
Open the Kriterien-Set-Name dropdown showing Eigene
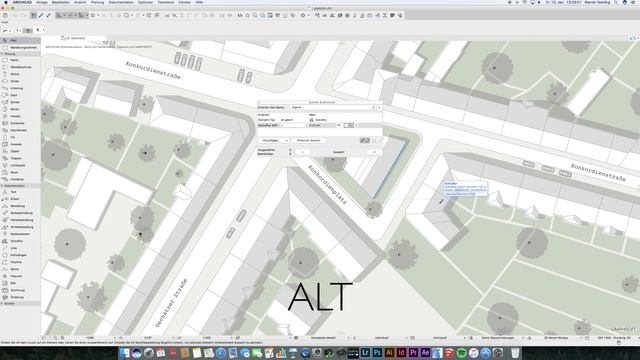333,108
